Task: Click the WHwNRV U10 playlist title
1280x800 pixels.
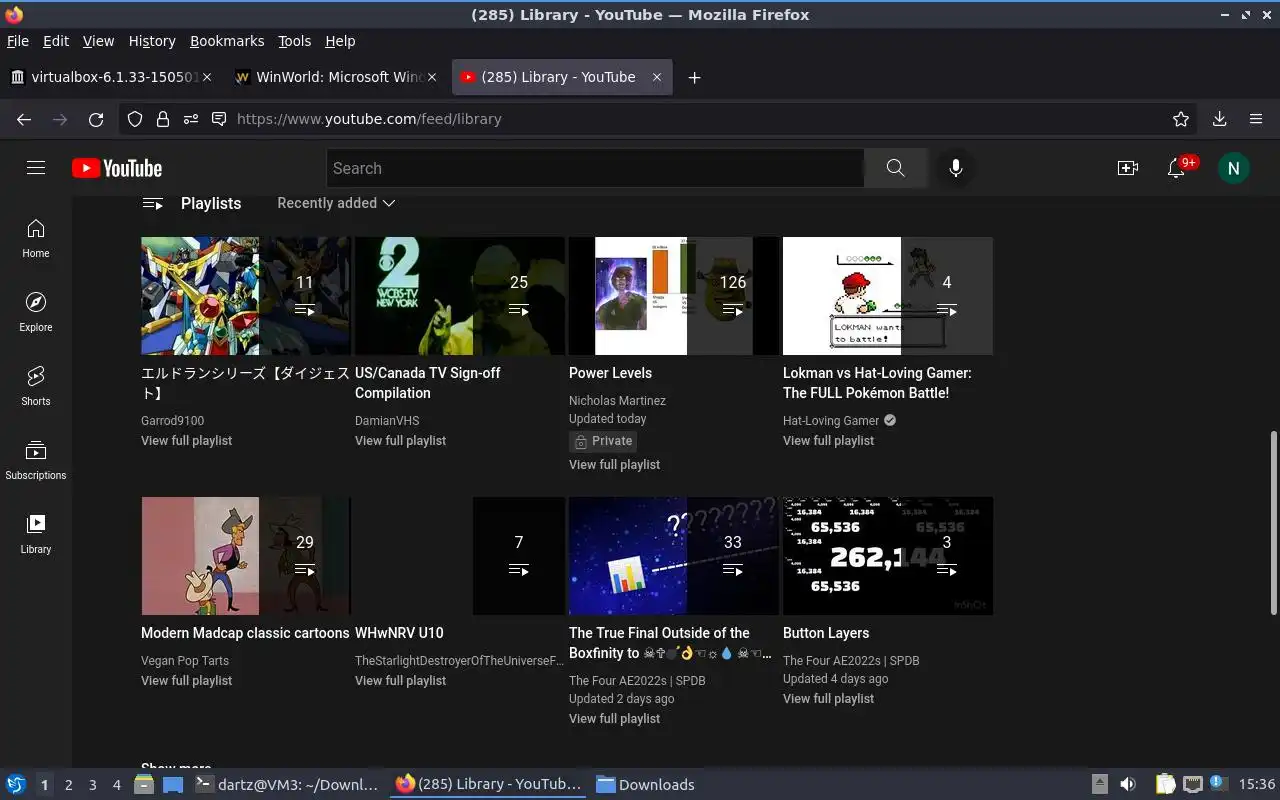Action: click(x=399, y=633)
